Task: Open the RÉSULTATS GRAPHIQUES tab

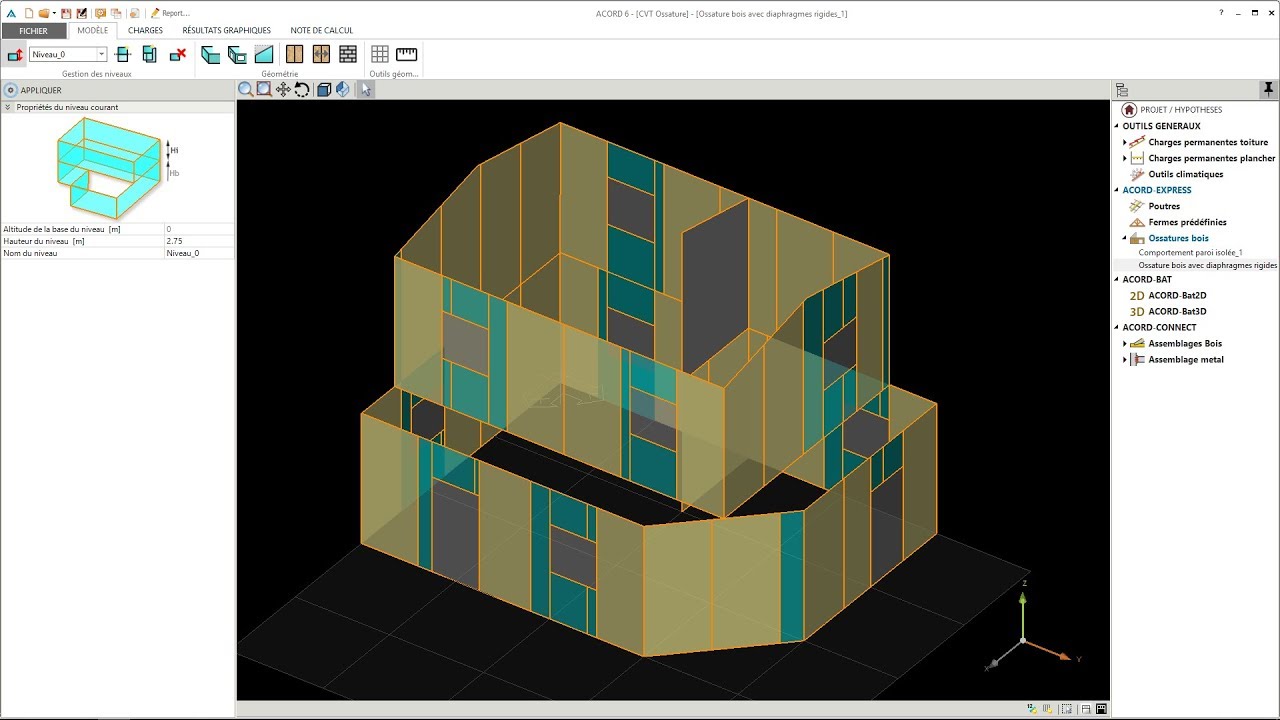Action: pyautogui.click(x=226, y=30)
